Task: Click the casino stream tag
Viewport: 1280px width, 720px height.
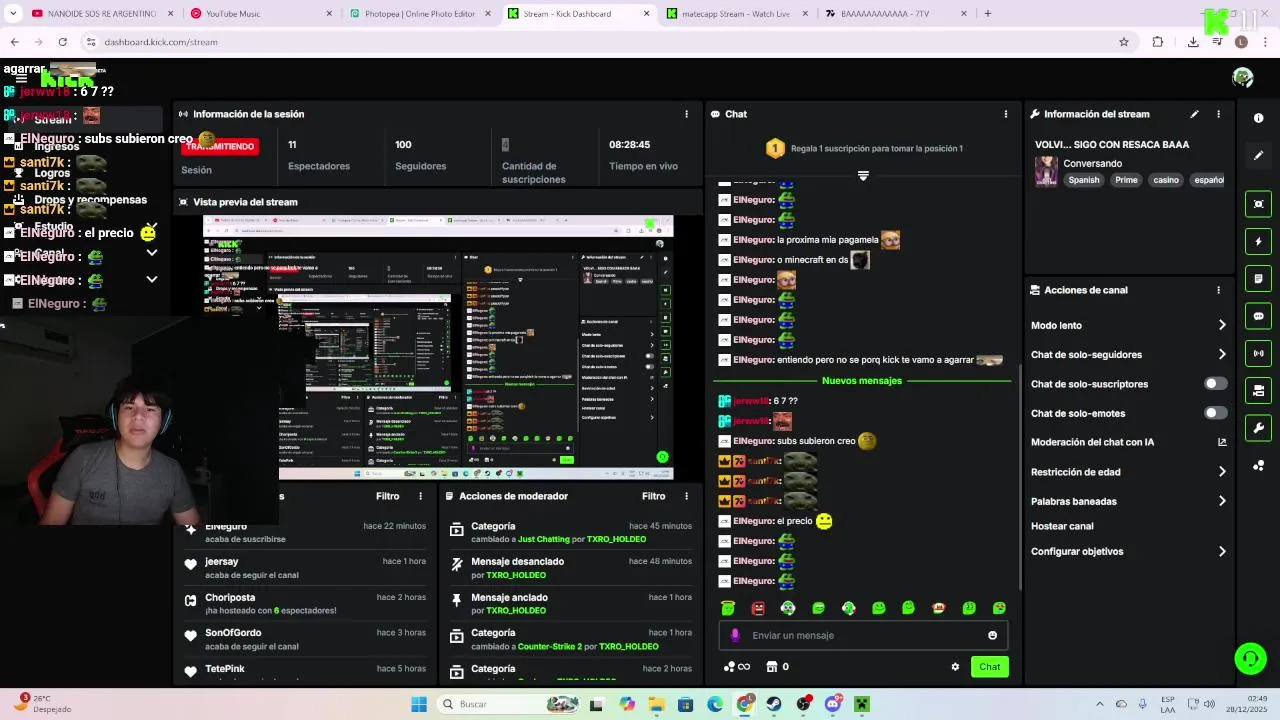Action: [x=1165, y=180]
